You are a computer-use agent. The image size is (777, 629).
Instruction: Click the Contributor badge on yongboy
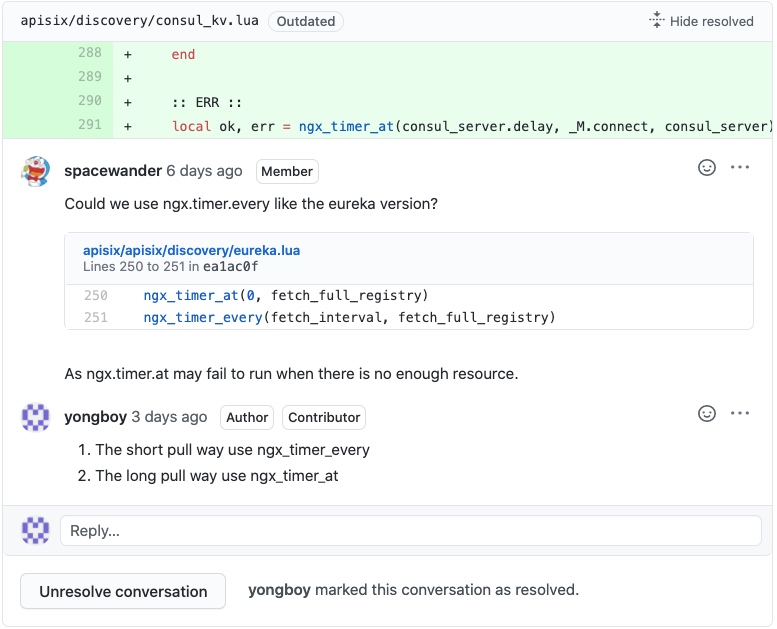(324, 417)
